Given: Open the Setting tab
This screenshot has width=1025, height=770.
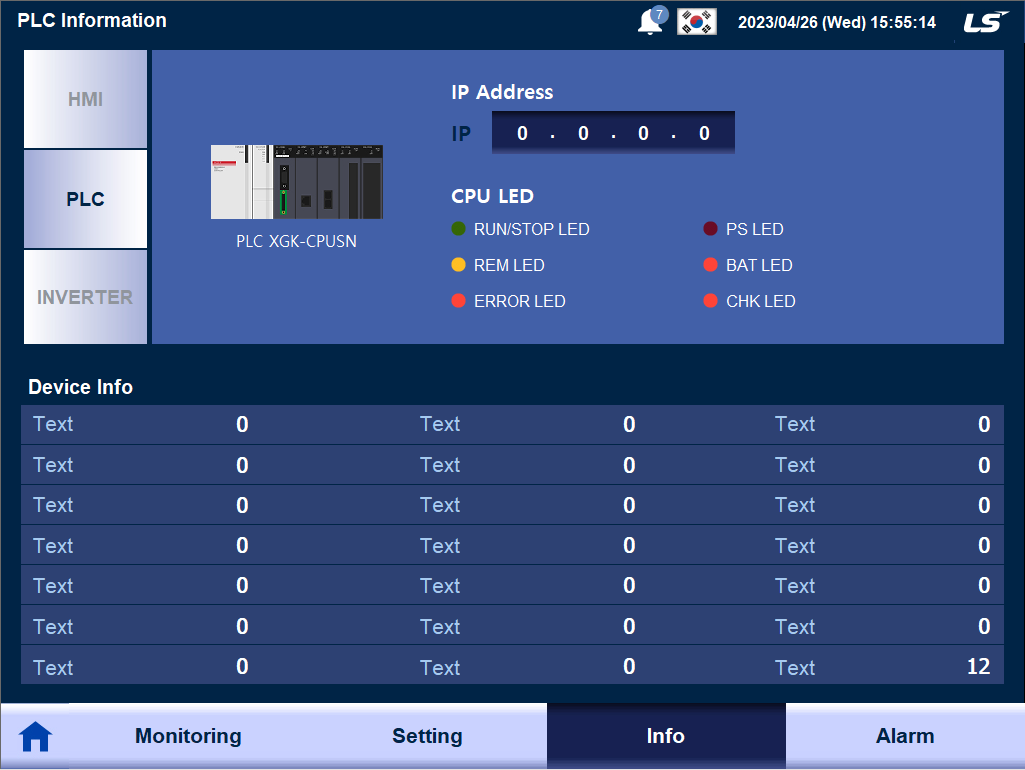Looking at the screenshot, I should (427, 735).
